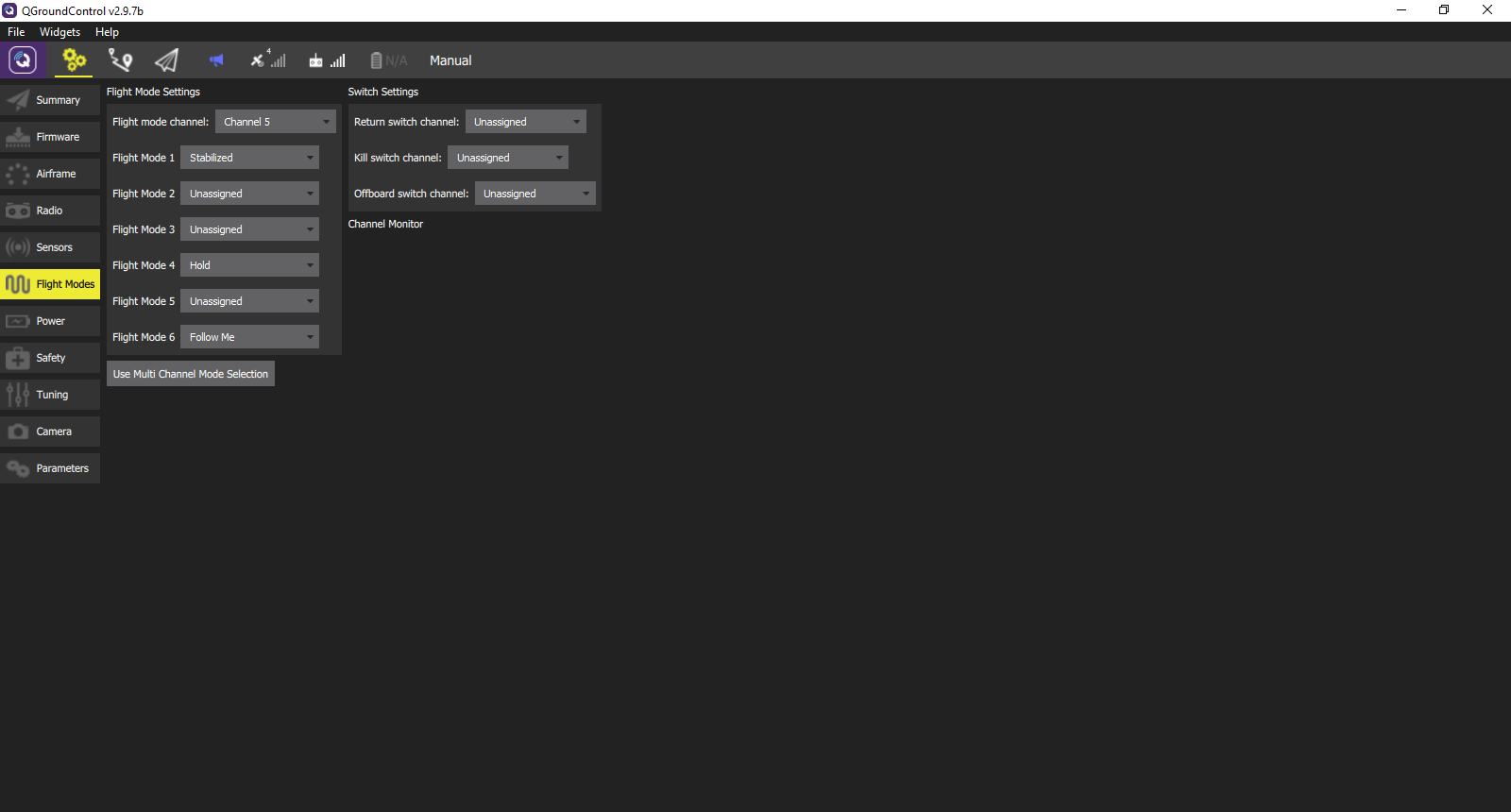Click the battery N/A indicator
Screen dimensions: 1511x812
click(388, 60)
